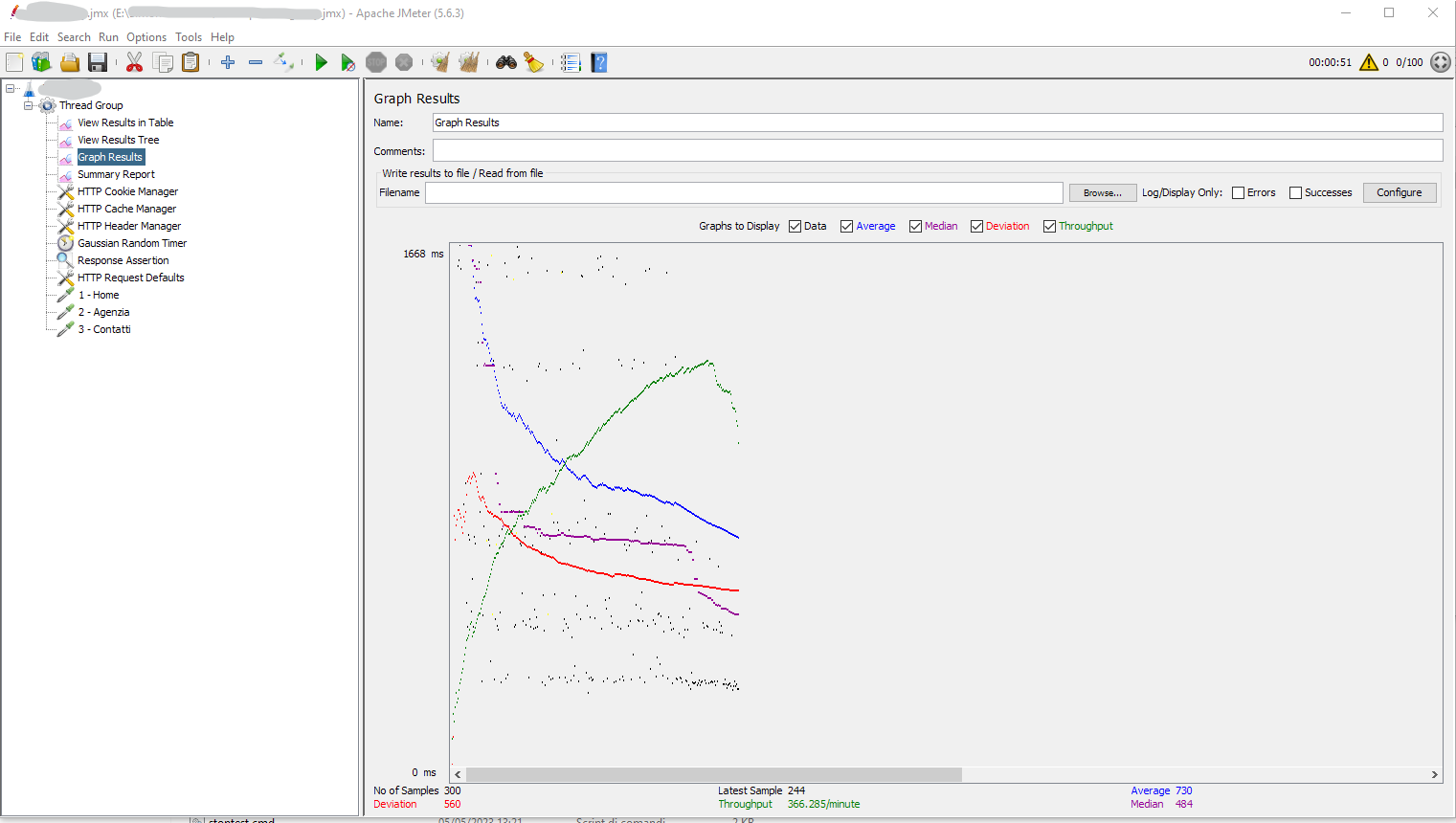The height and width of the screenshot is (823, 1456).
Task: Open the Templates toolbar icon
Action: pyautogui.click(x=41, y=62)
